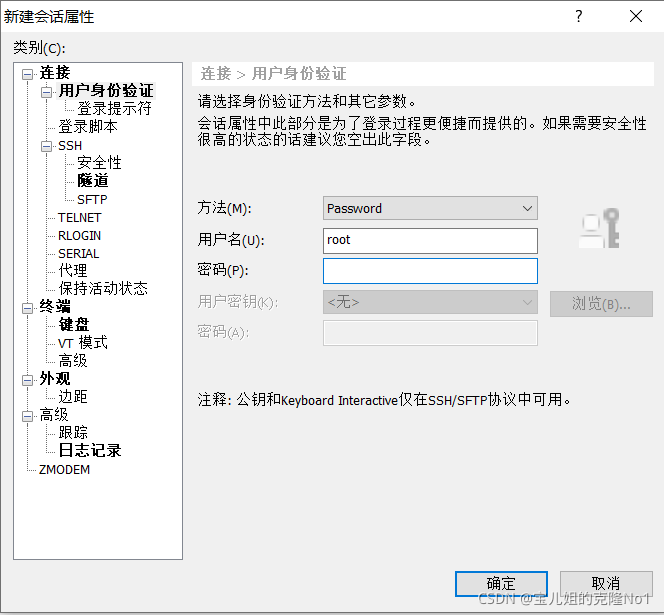664x615 pixels.
Task: Select SERIAL tree item
Action: click(78, 254)
